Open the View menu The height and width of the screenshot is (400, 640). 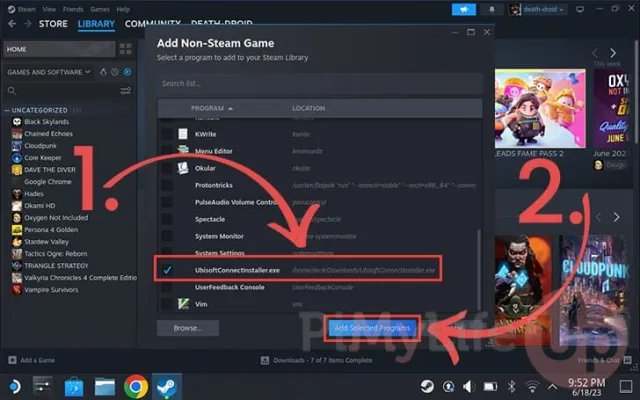[x=49, y=9]
